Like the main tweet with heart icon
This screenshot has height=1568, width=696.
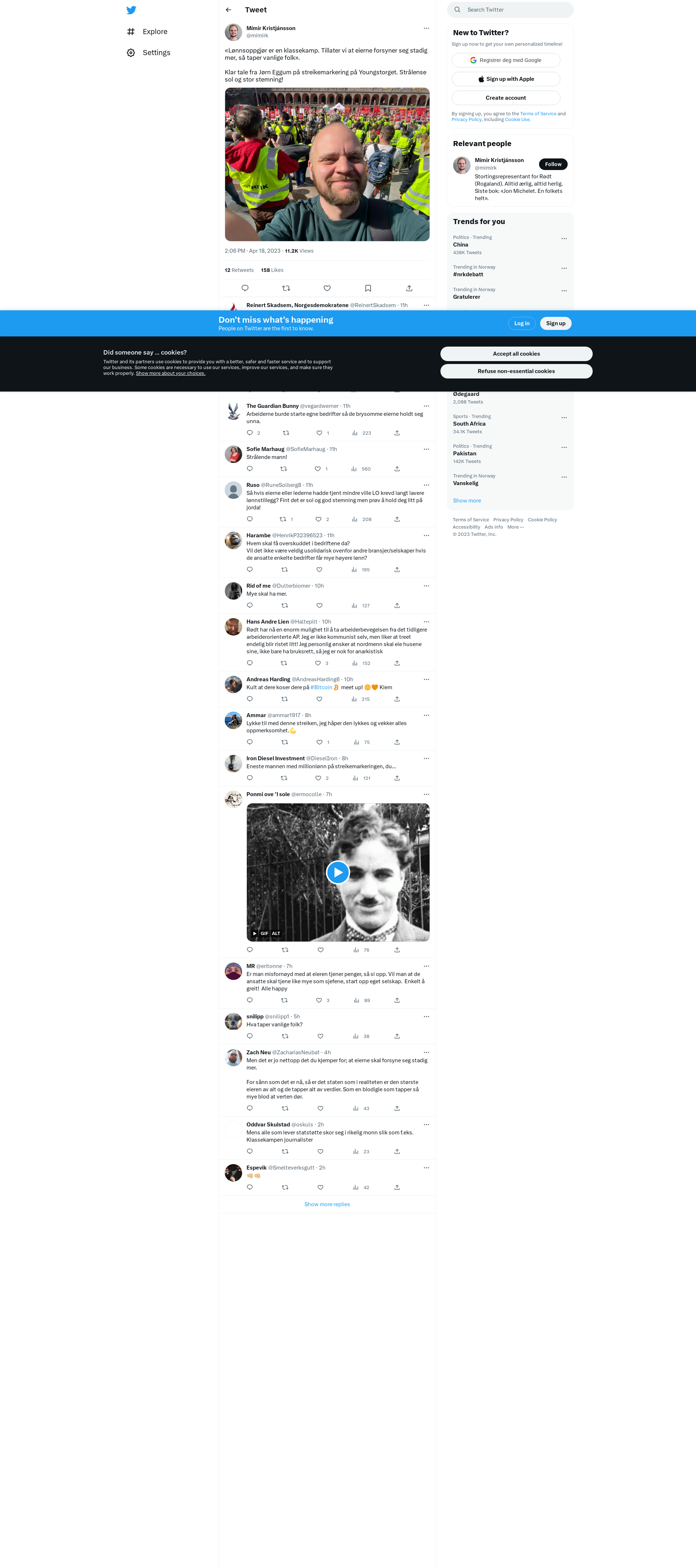[x=327, y=288]
